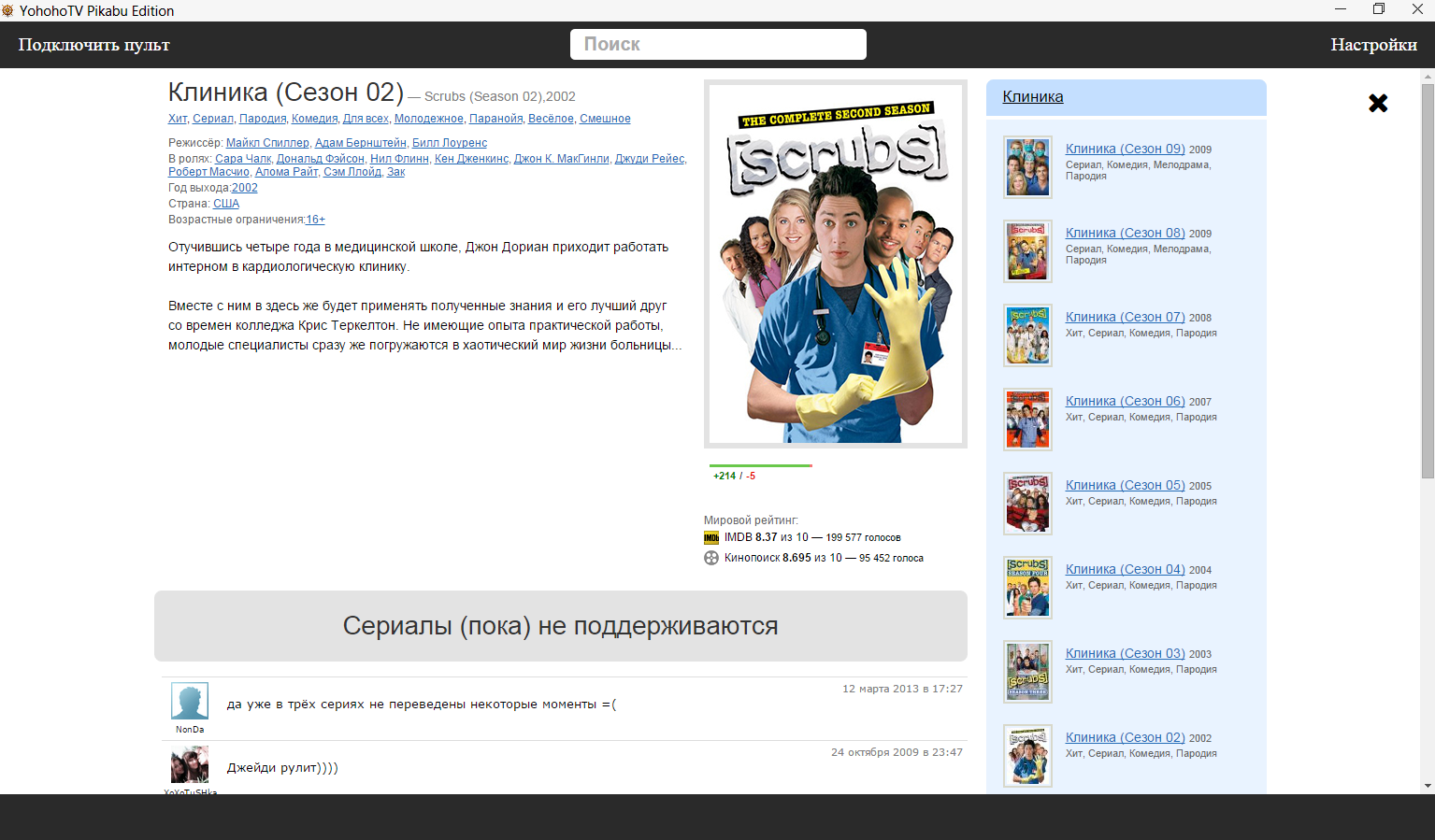The width and height of the screenshot is (1435, 840).
Task: Open Клиника (Сезон 09) link
Action: pyautogui.click(x=1126, y=149)
